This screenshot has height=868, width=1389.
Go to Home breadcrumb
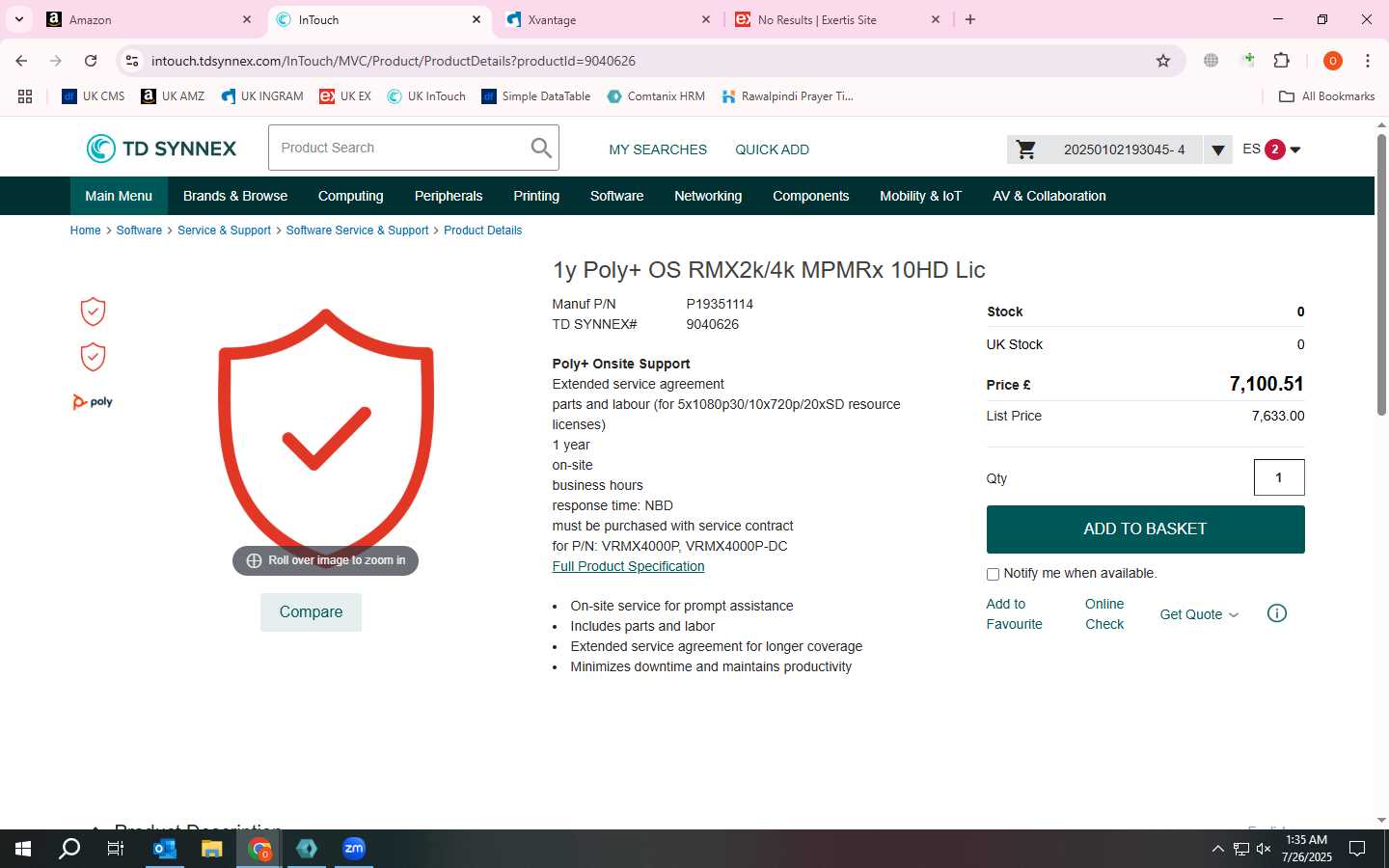(x=85, y=231)
